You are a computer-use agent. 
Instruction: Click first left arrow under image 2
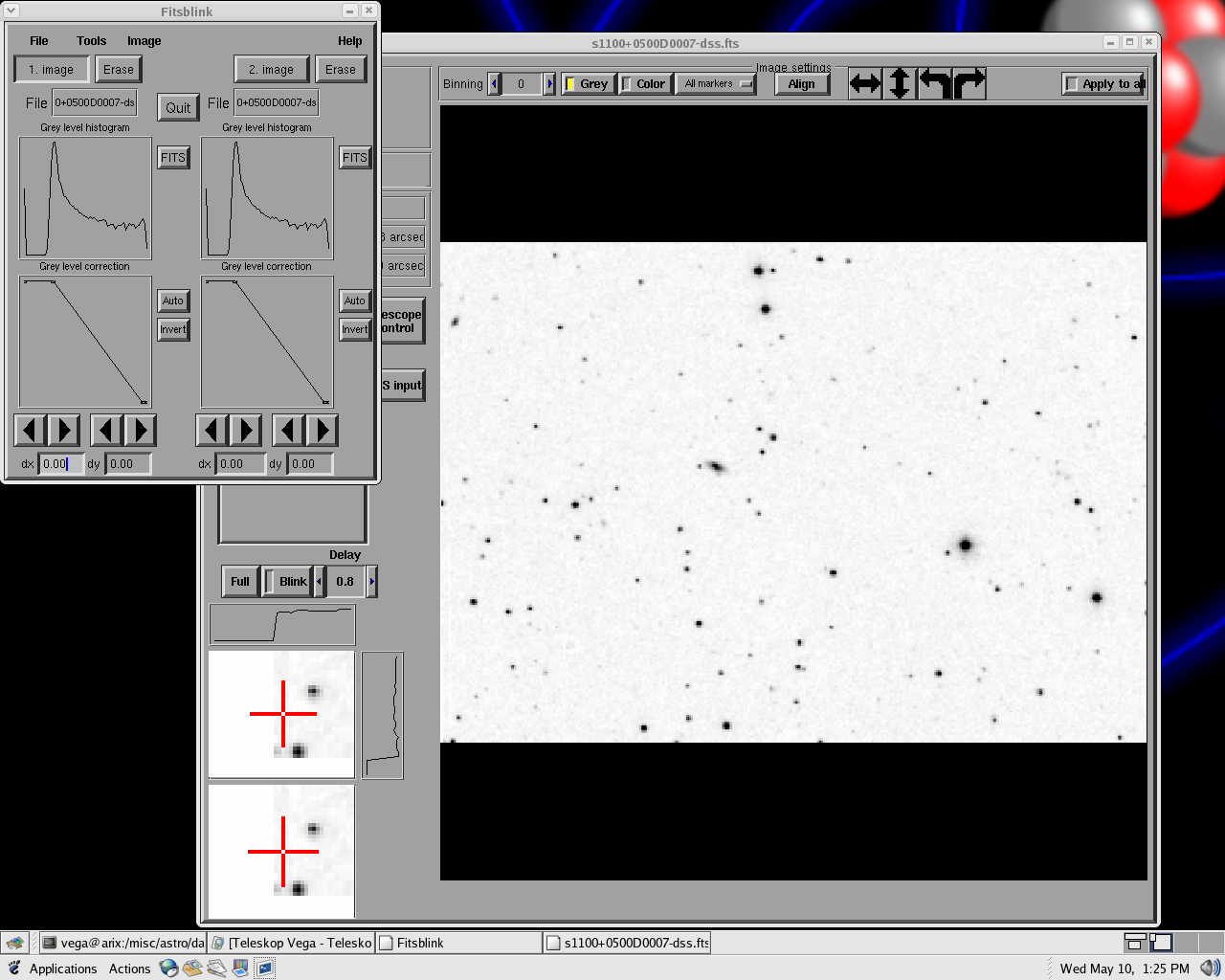(x=212, y=431)
